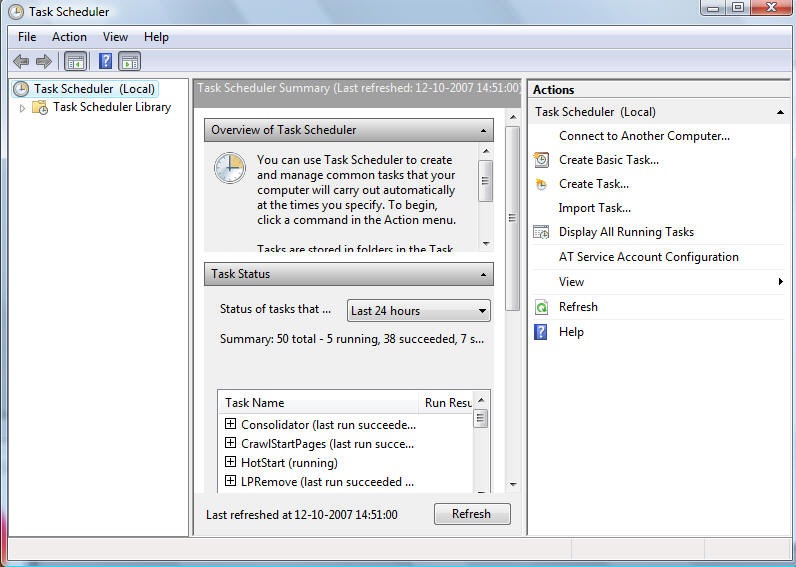Image resolution: width=796 pixels, height=567 pixels.
Task: Click the Run Result column header
Action: click(447, 403)
